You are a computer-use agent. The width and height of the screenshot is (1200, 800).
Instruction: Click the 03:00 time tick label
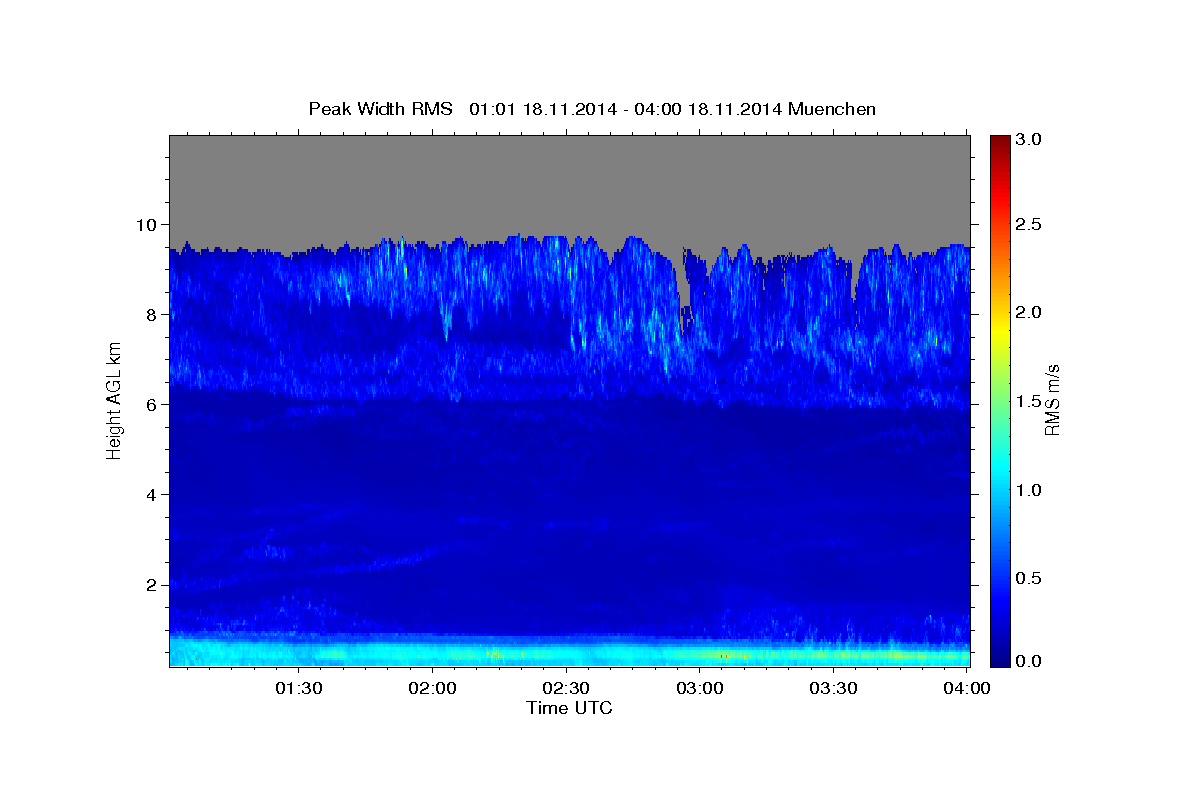700,688
